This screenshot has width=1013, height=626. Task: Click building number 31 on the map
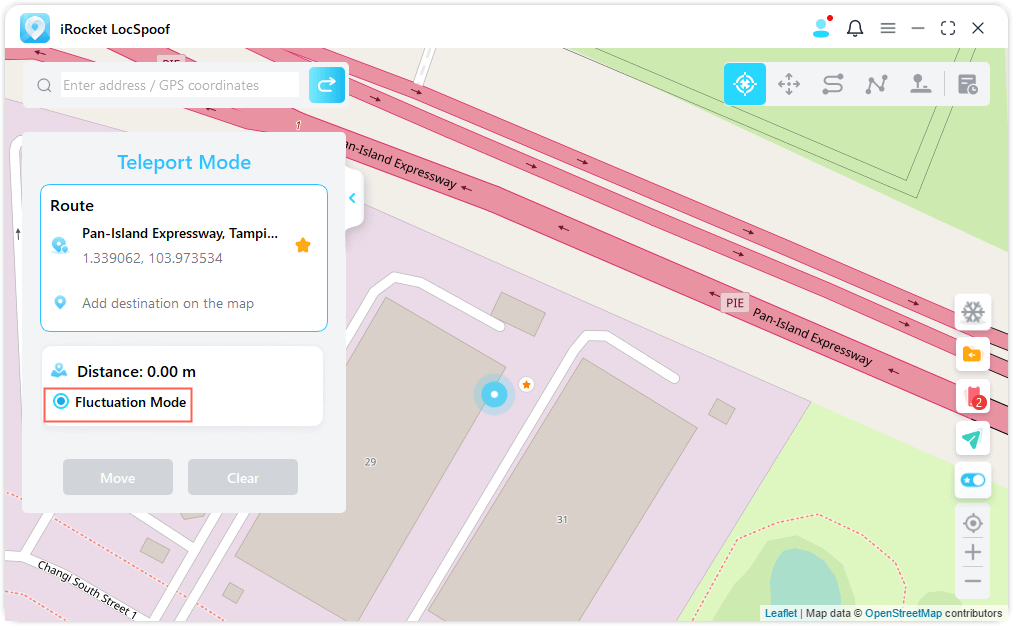click(561, 519)
